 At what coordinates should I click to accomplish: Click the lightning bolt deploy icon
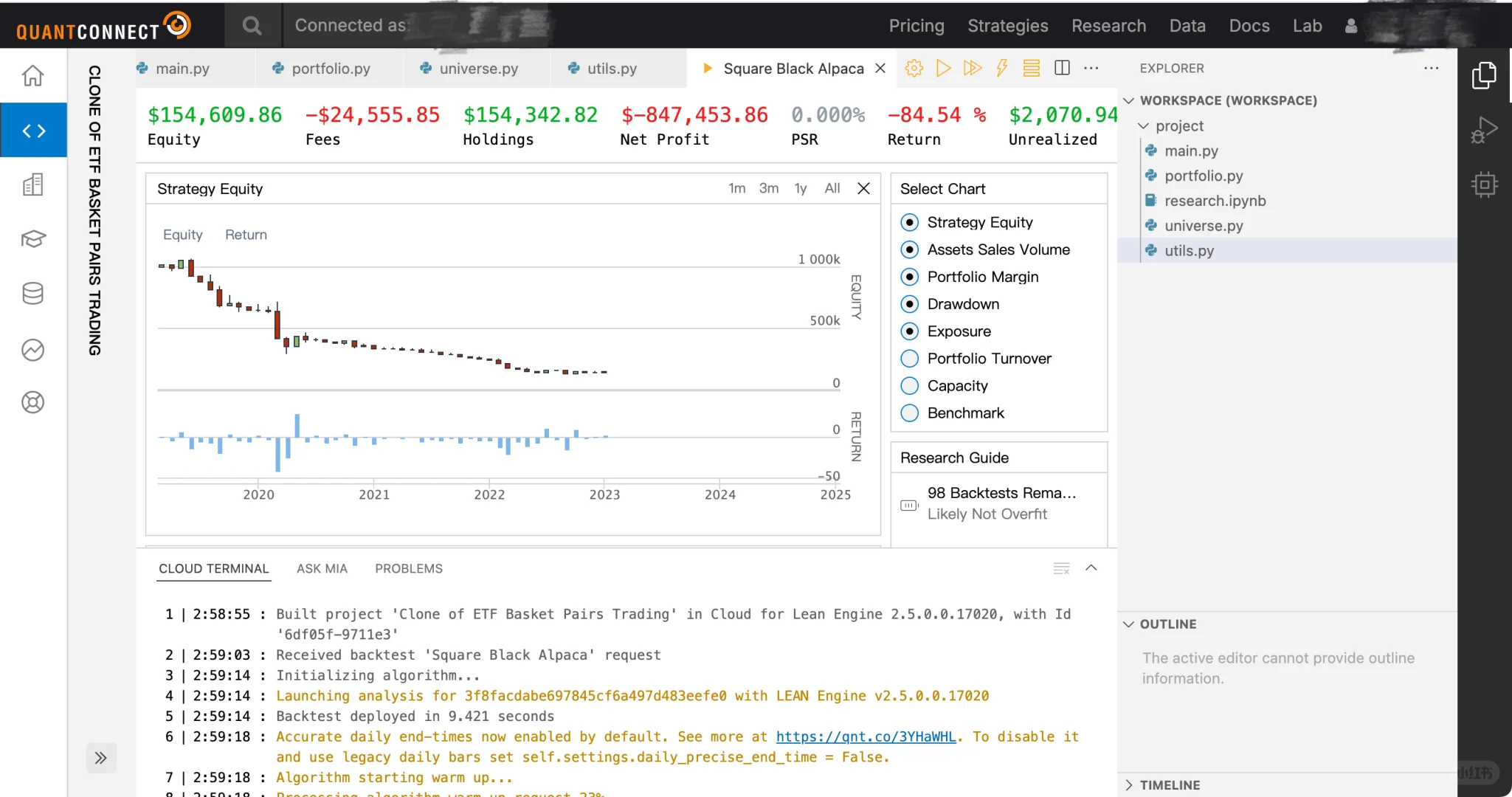click(1001, 69)
